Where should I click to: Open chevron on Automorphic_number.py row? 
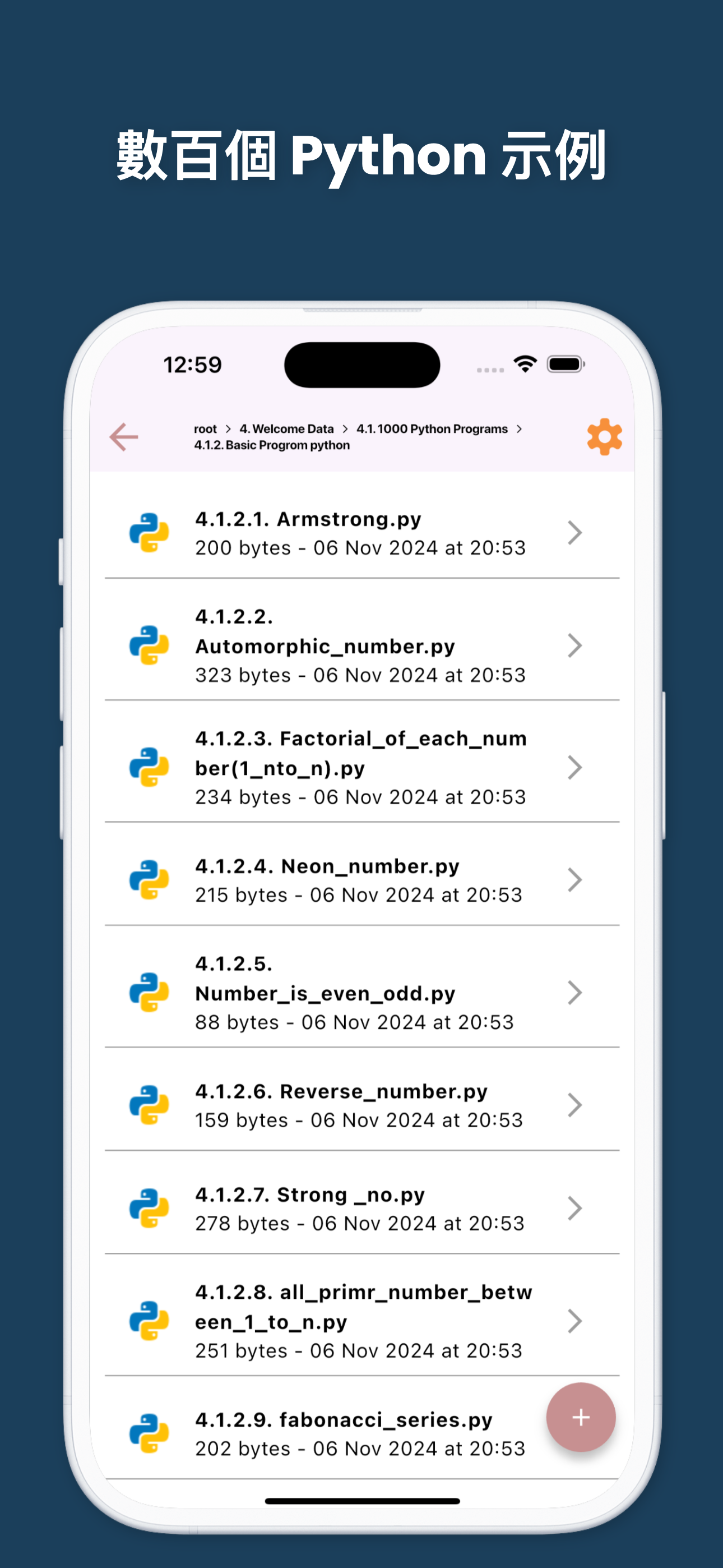574,645
